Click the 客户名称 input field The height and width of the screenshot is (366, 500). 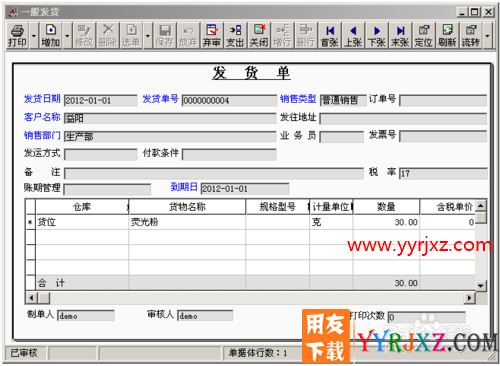(170, 118)
